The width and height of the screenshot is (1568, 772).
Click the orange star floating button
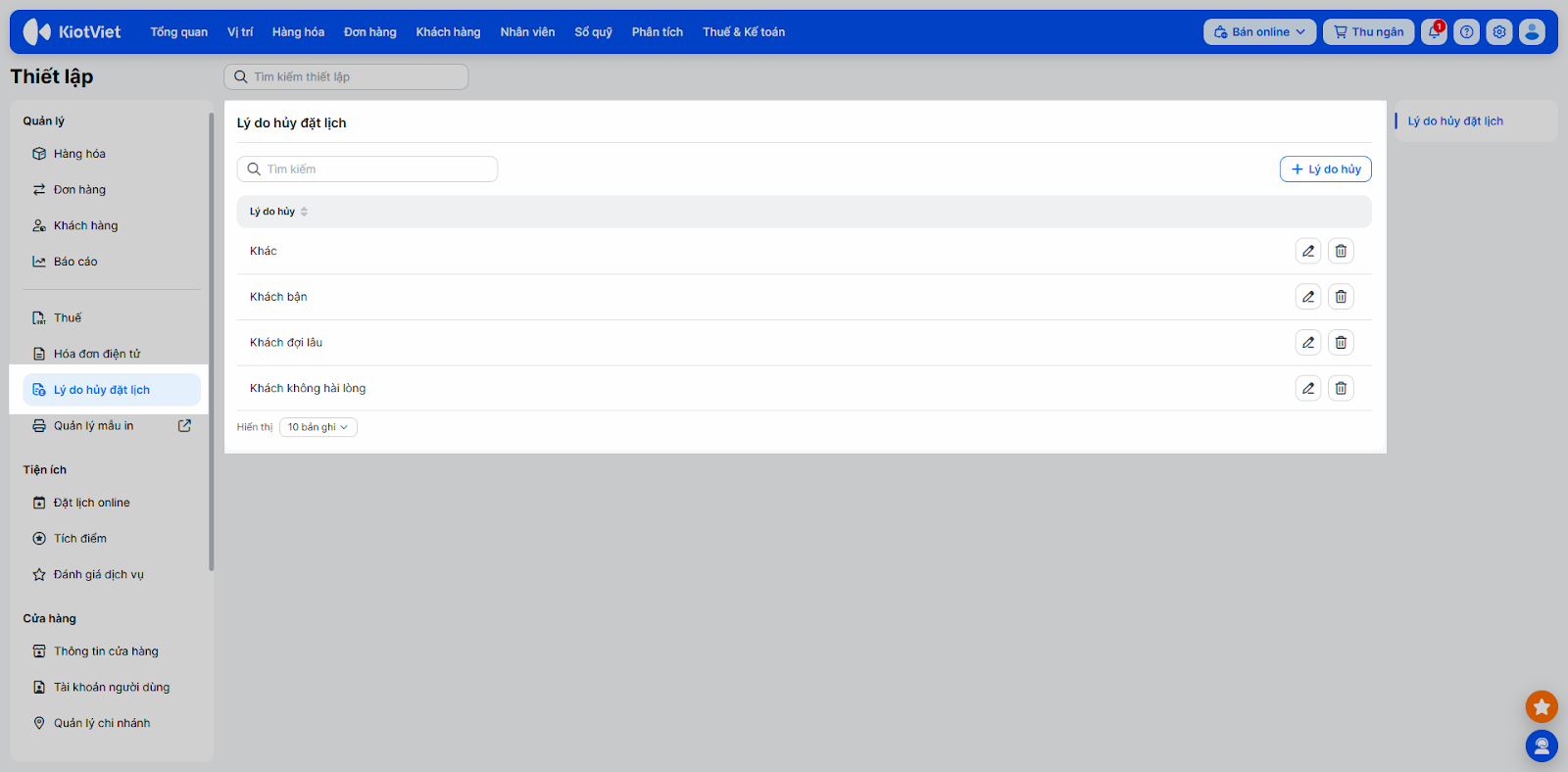point(1542,706)
